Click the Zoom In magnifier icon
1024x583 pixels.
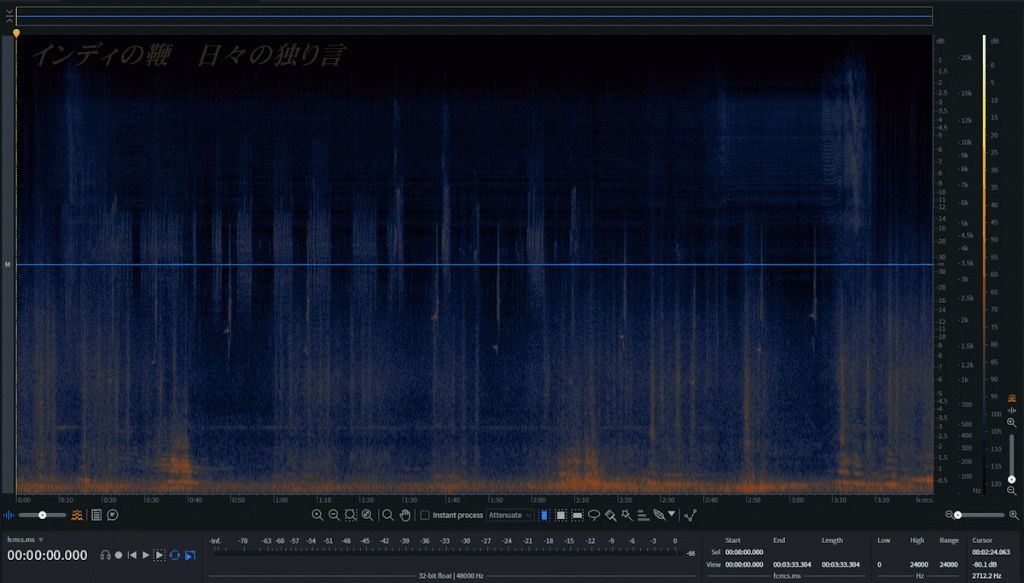pyautogui.click(x=317, y=515)
